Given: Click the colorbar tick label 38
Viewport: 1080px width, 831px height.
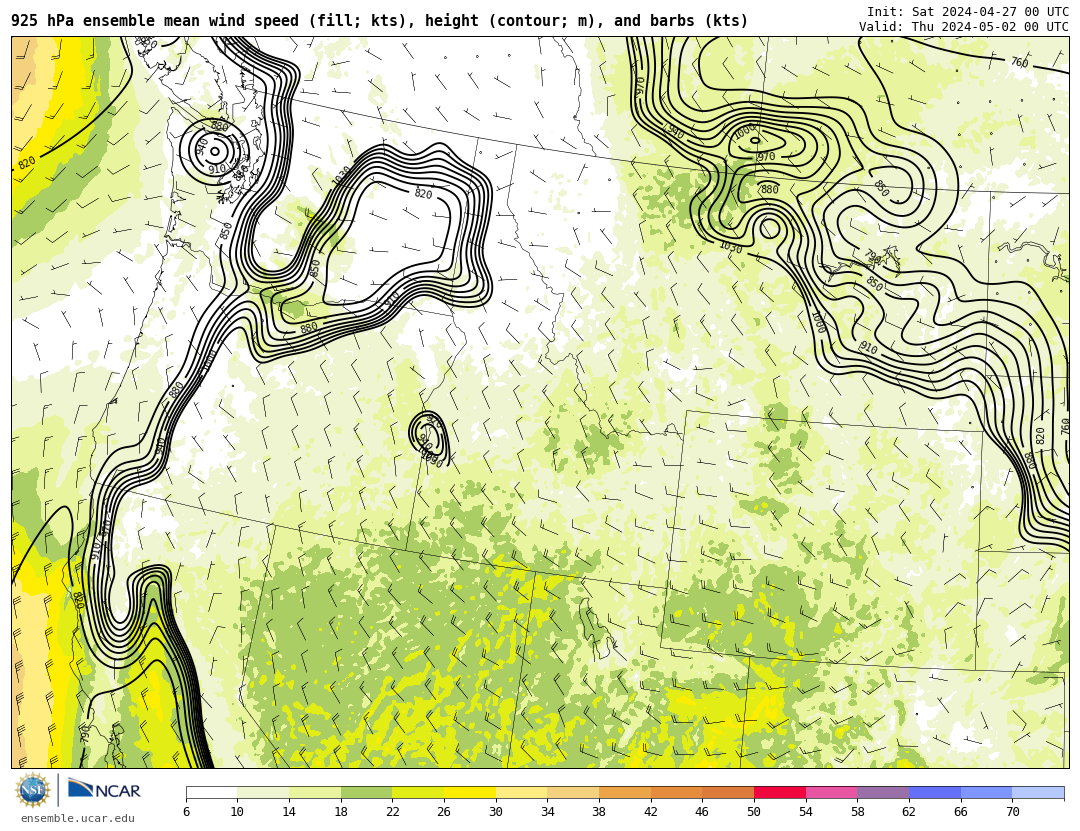Looking at the screenshot, I should pos(599,812).
